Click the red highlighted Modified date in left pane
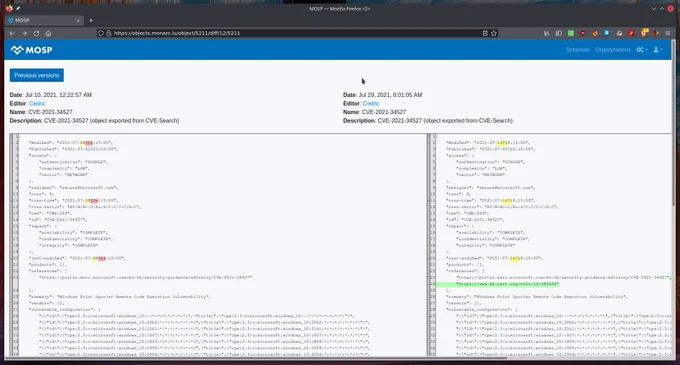Screen dimensions: 680x365 89,143
